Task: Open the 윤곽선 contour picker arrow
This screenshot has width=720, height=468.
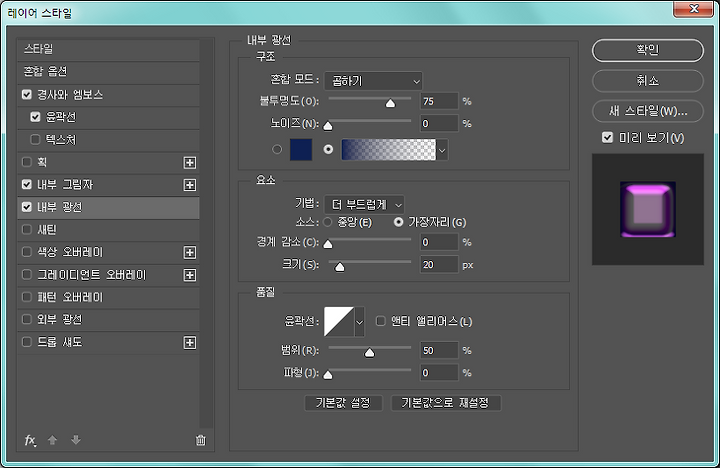Action: (x=360, y=322)
